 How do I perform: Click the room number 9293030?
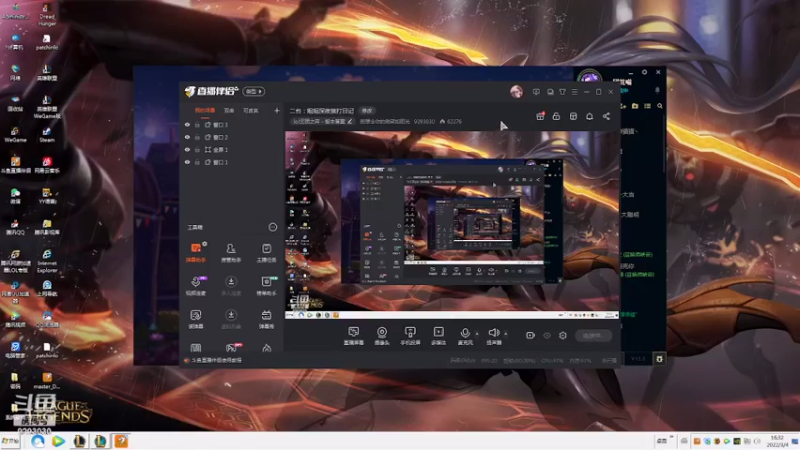[x=424, y=121]
